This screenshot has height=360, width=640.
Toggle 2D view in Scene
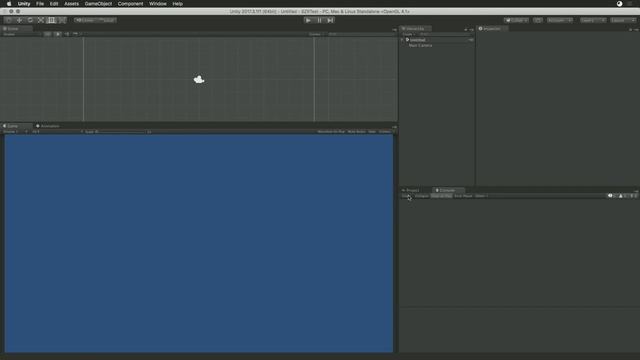click(x=47, y=34)
